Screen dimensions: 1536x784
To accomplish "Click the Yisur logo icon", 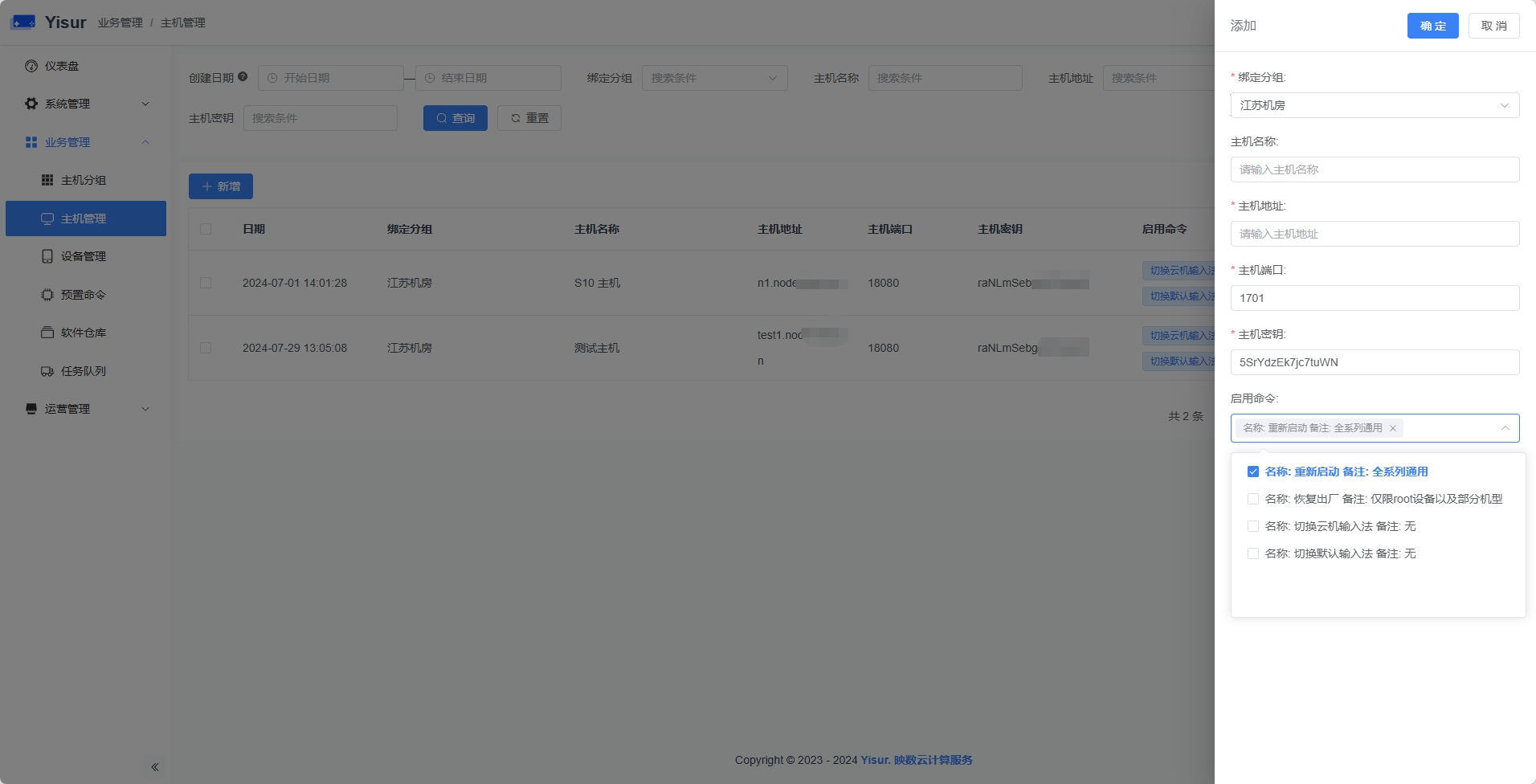I will [x=22, y=22].
